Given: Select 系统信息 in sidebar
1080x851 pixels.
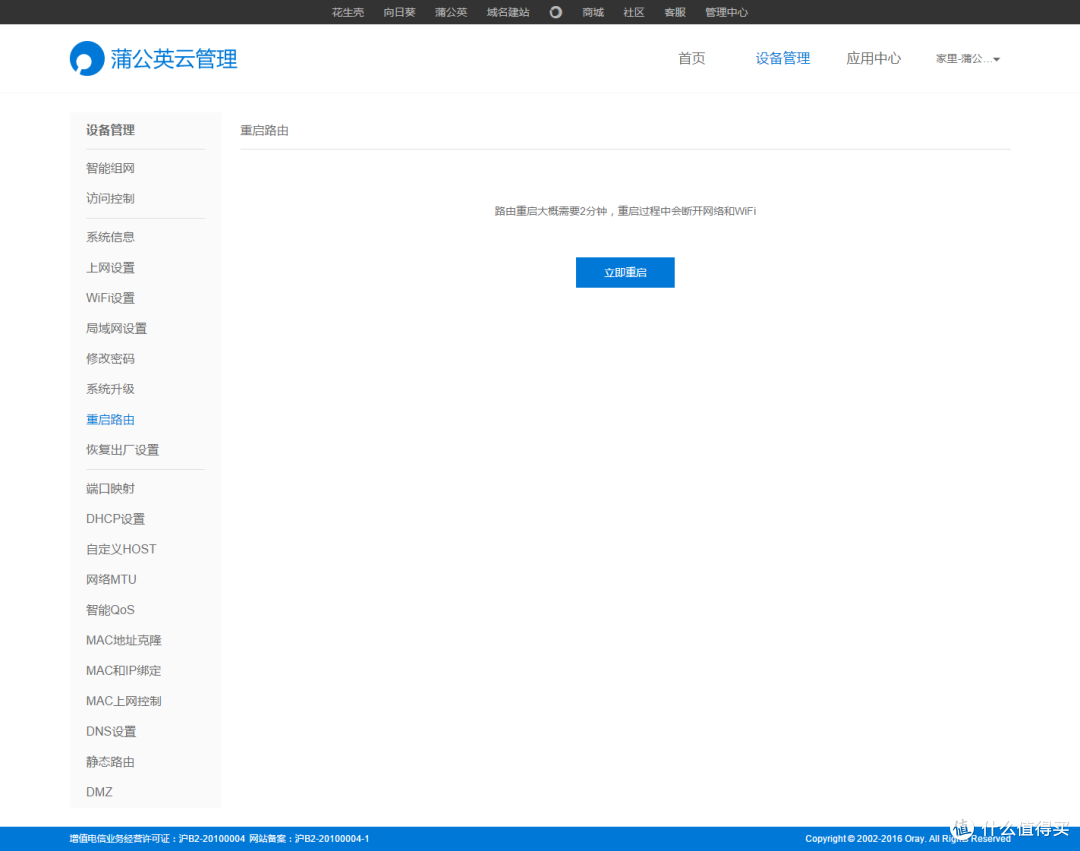Looking at the screenshot, I should 110,237.
